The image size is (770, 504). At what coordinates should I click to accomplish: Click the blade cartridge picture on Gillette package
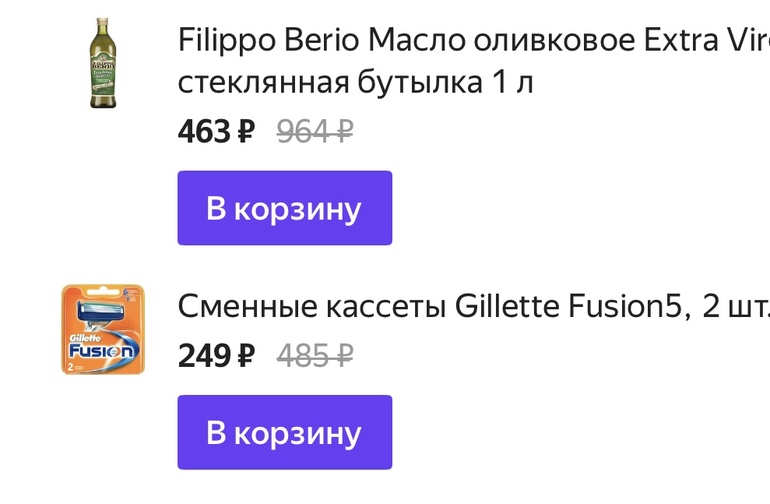pyautogui.click(x=102, y=313)
